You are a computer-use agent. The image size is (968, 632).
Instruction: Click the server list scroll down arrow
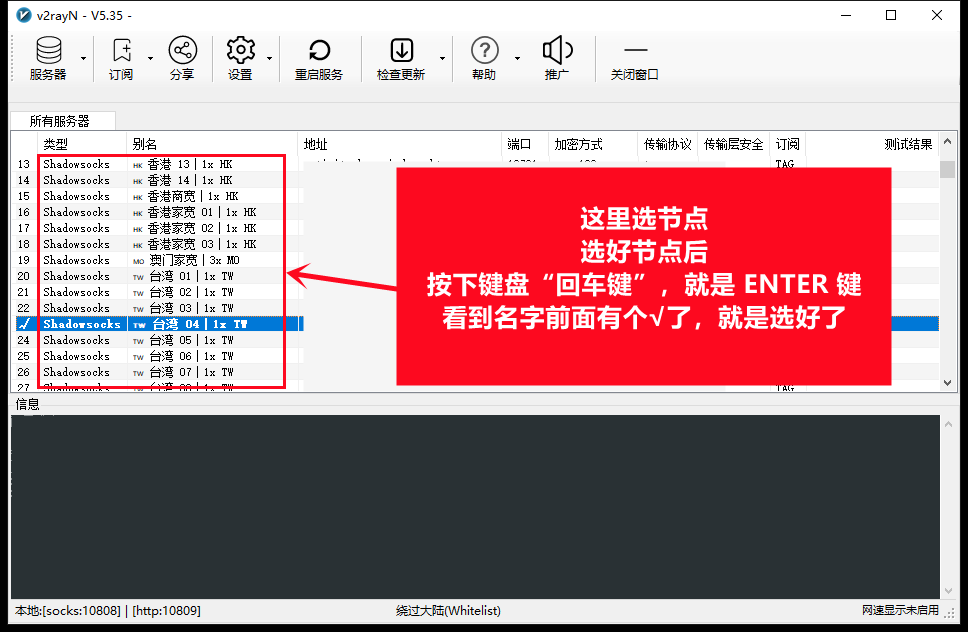(x=948, y=383)
